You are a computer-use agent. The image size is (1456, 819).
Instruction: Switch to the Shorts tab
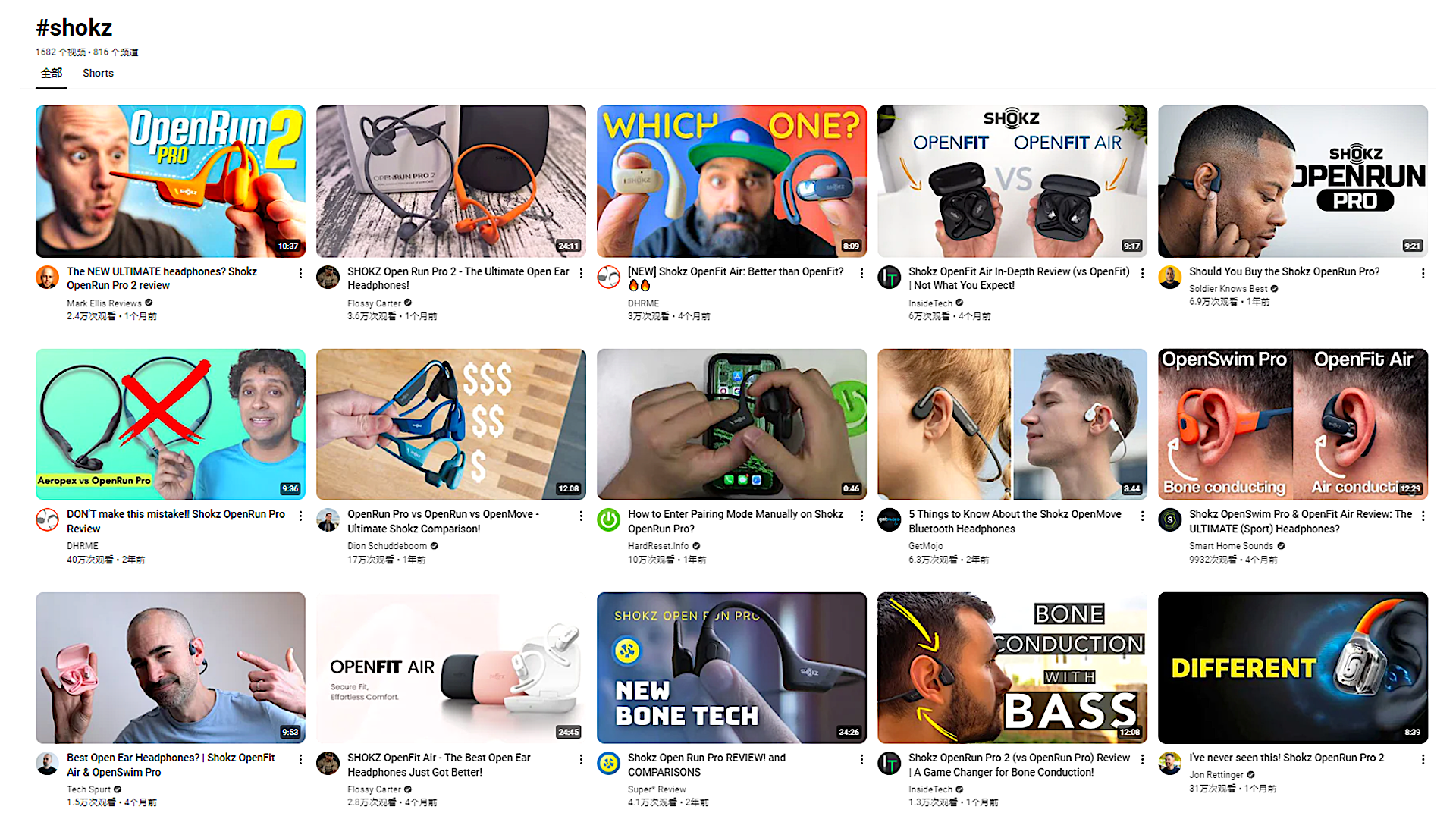[98, 74]
